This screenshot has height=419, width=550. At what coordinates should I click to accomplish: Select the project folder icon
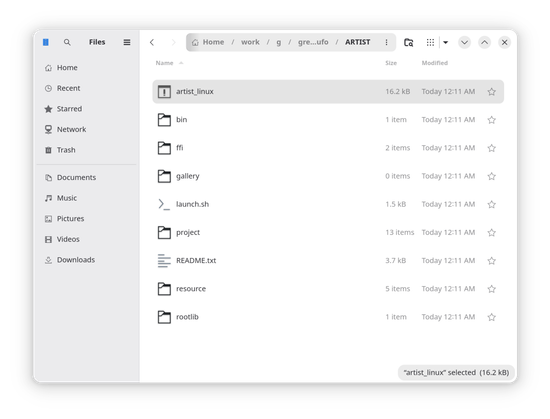tap(164, 232)
